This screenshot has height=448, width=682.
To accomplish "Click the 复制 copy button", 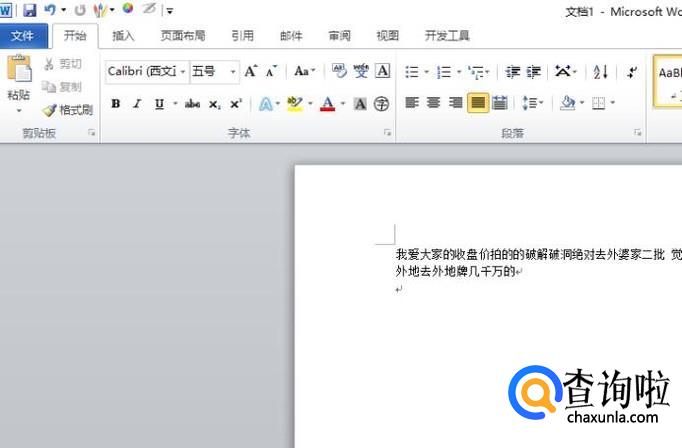I will point(63,87).
